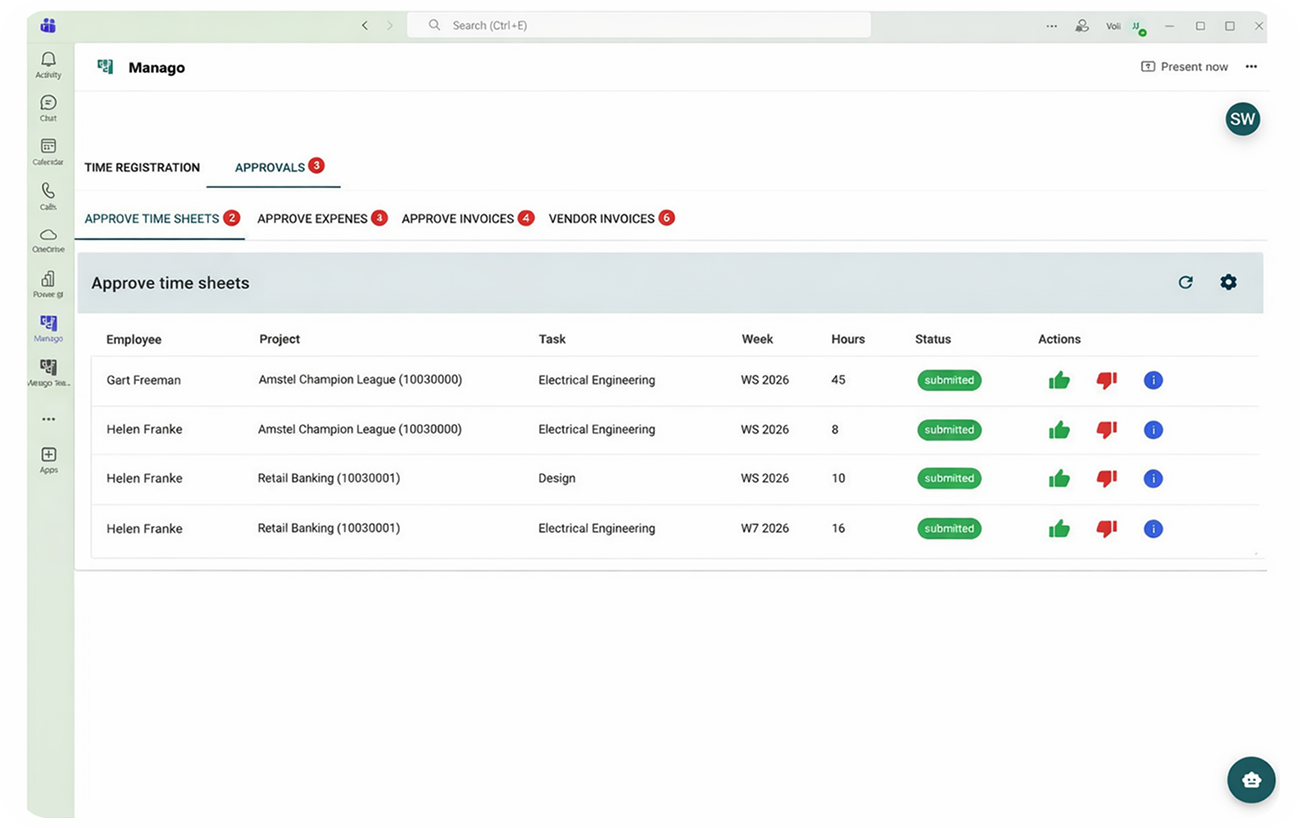Click the people icon in title bar
This screenshot has height=828, width=1300.
click(1082, 26)
